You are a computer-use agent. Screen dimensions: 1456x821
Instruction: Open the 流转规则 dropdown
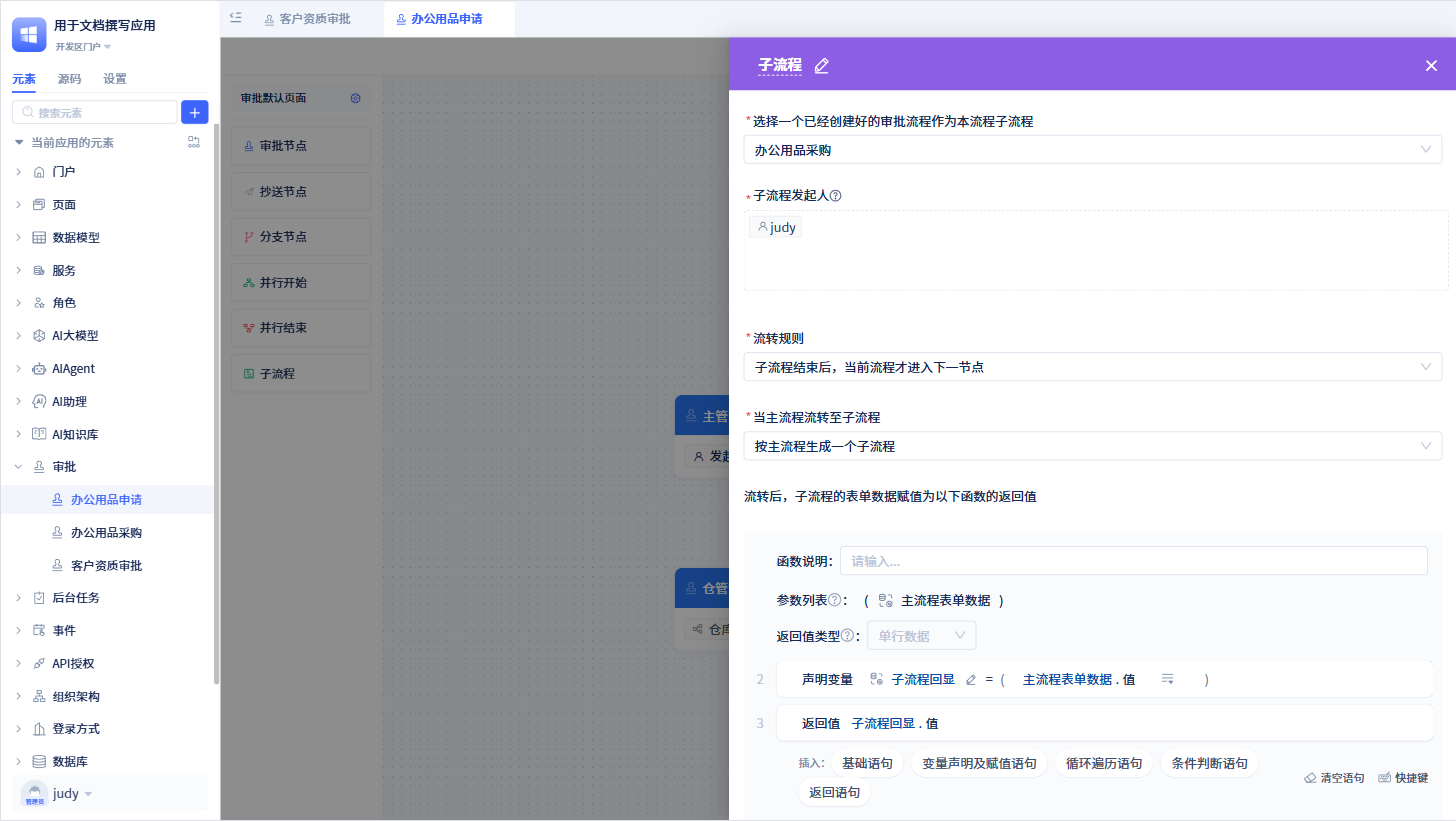click(1093, 367)
